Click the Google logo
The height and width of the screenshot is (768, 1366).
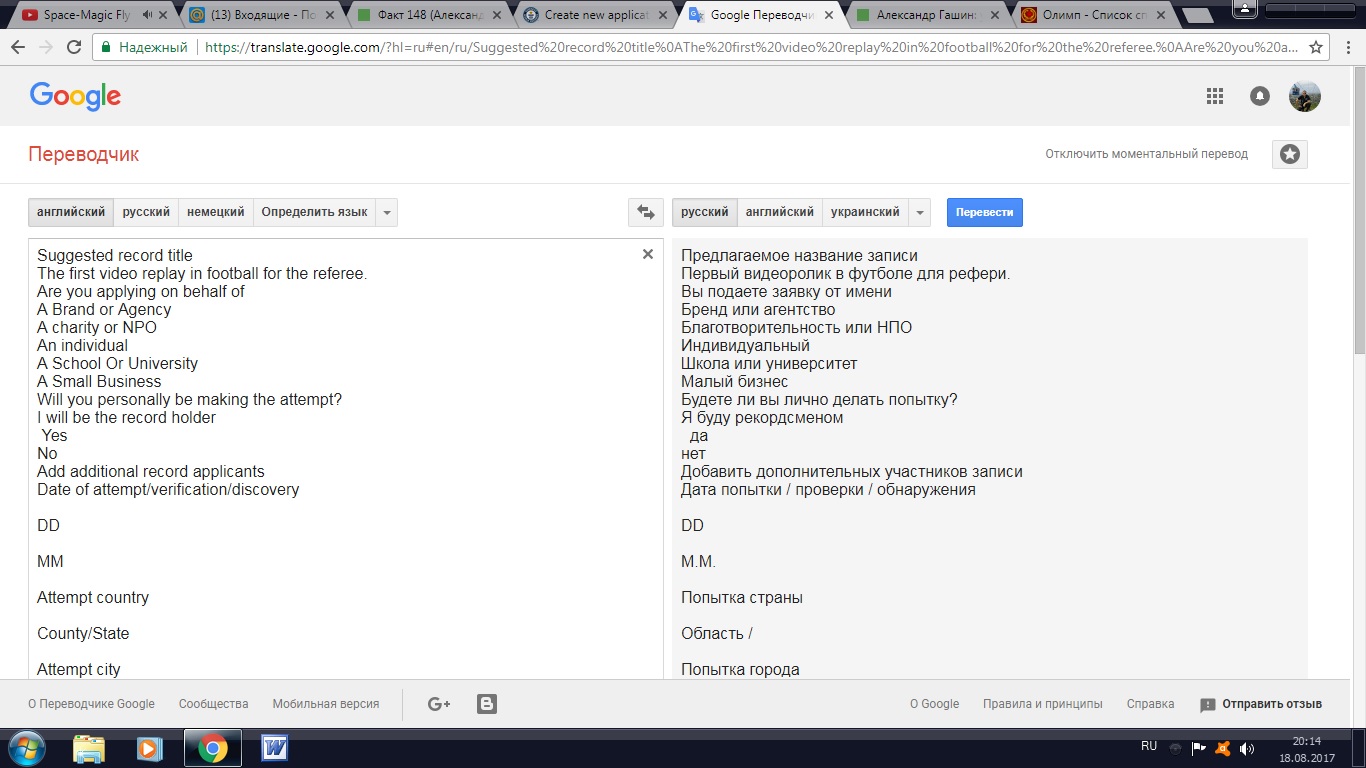pyautogui.click(x=75, y=96)
